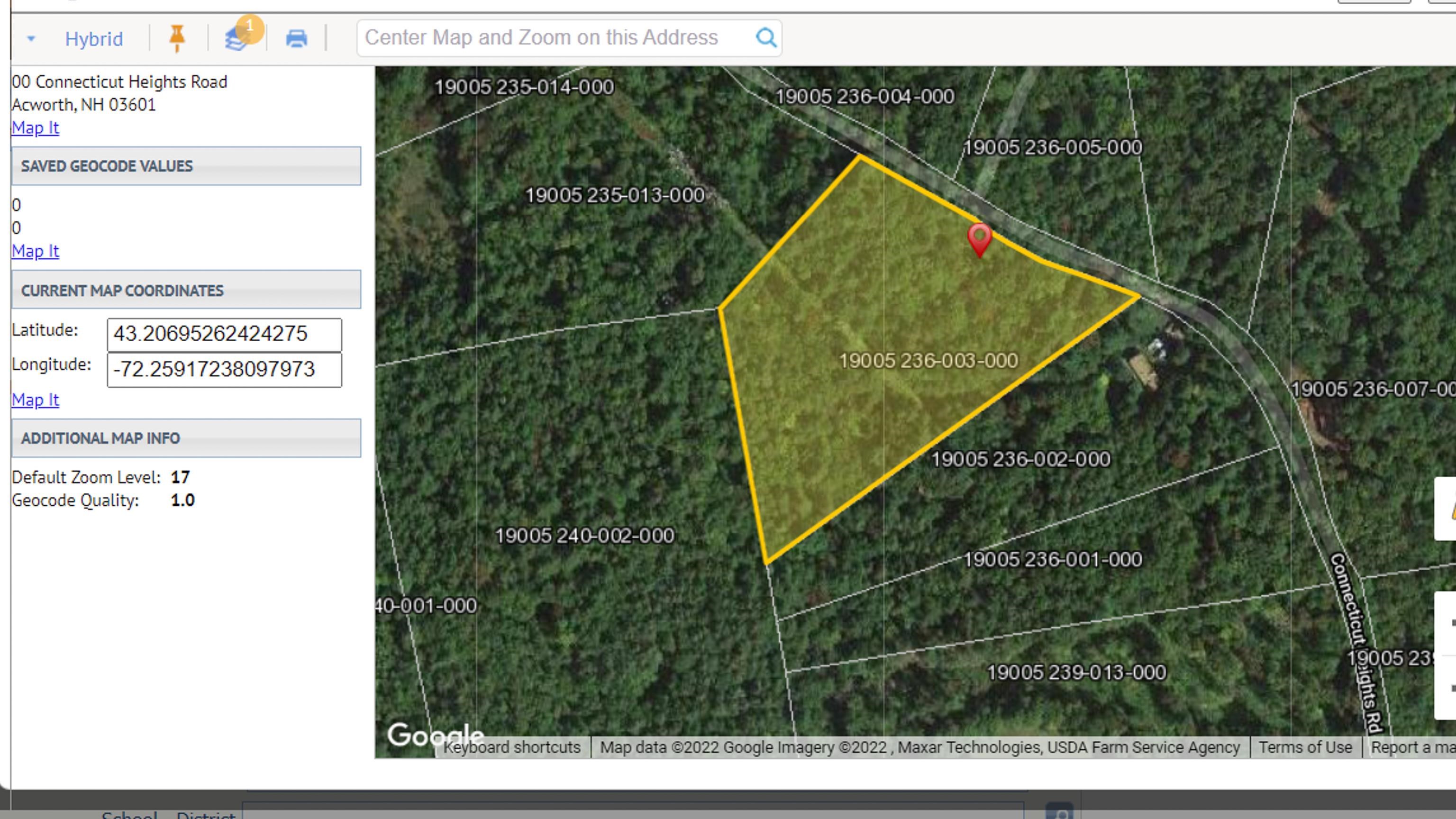Select parcel label 19005 236-002-000
Image resolution: width=1456 pixels, height=819 pixels.
coord(1021,459)
